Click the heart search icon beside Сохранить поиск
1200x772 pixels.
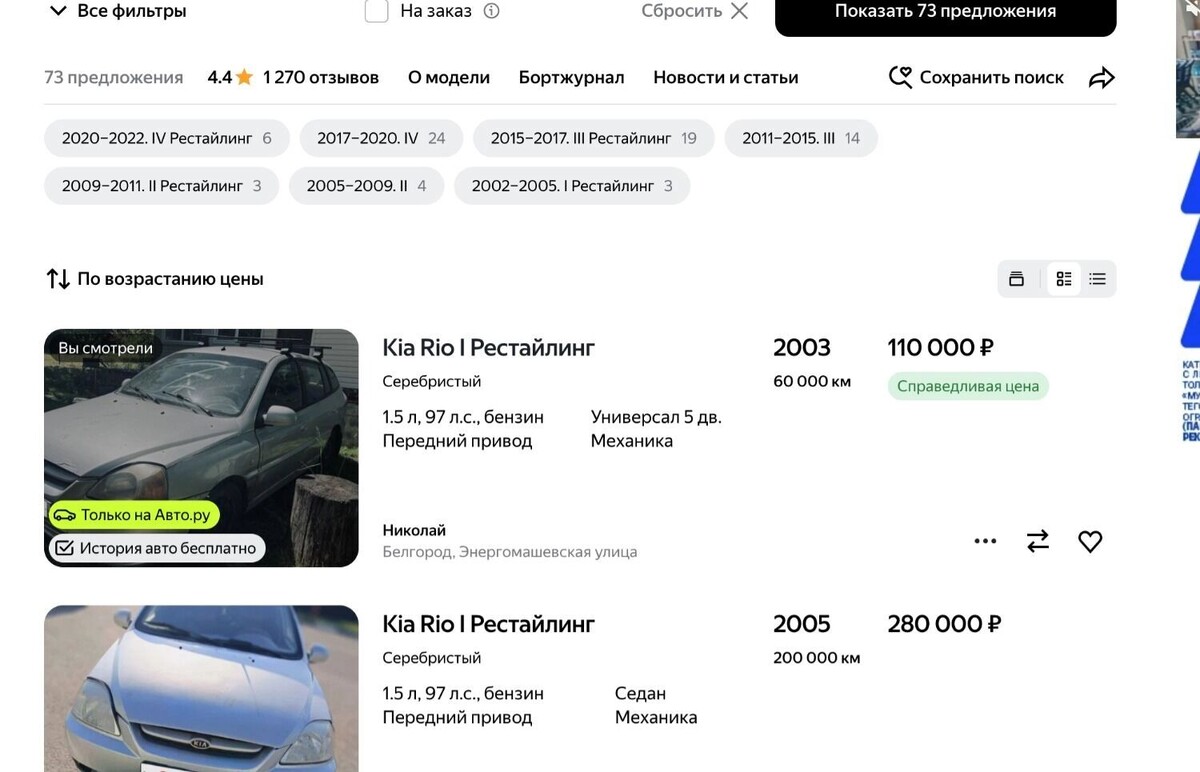click(x=900, y=77)
